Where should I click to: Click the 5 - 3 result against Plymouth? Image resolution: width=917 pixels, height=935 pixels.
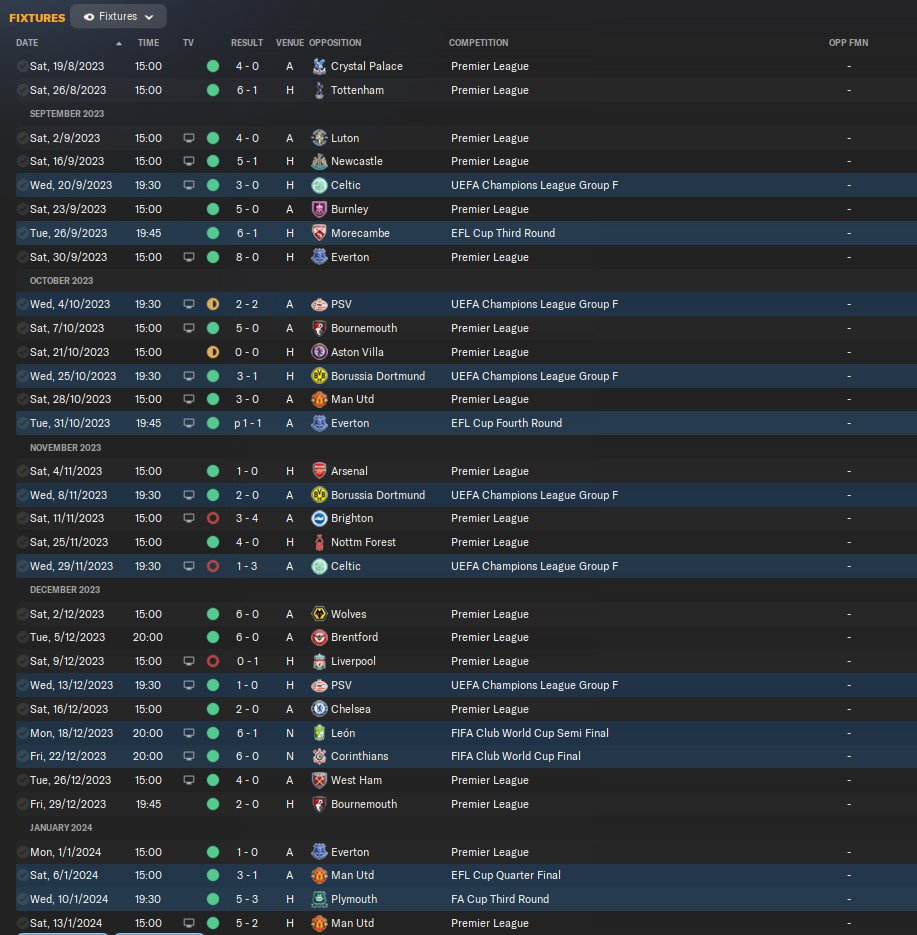tap(247, 899)
